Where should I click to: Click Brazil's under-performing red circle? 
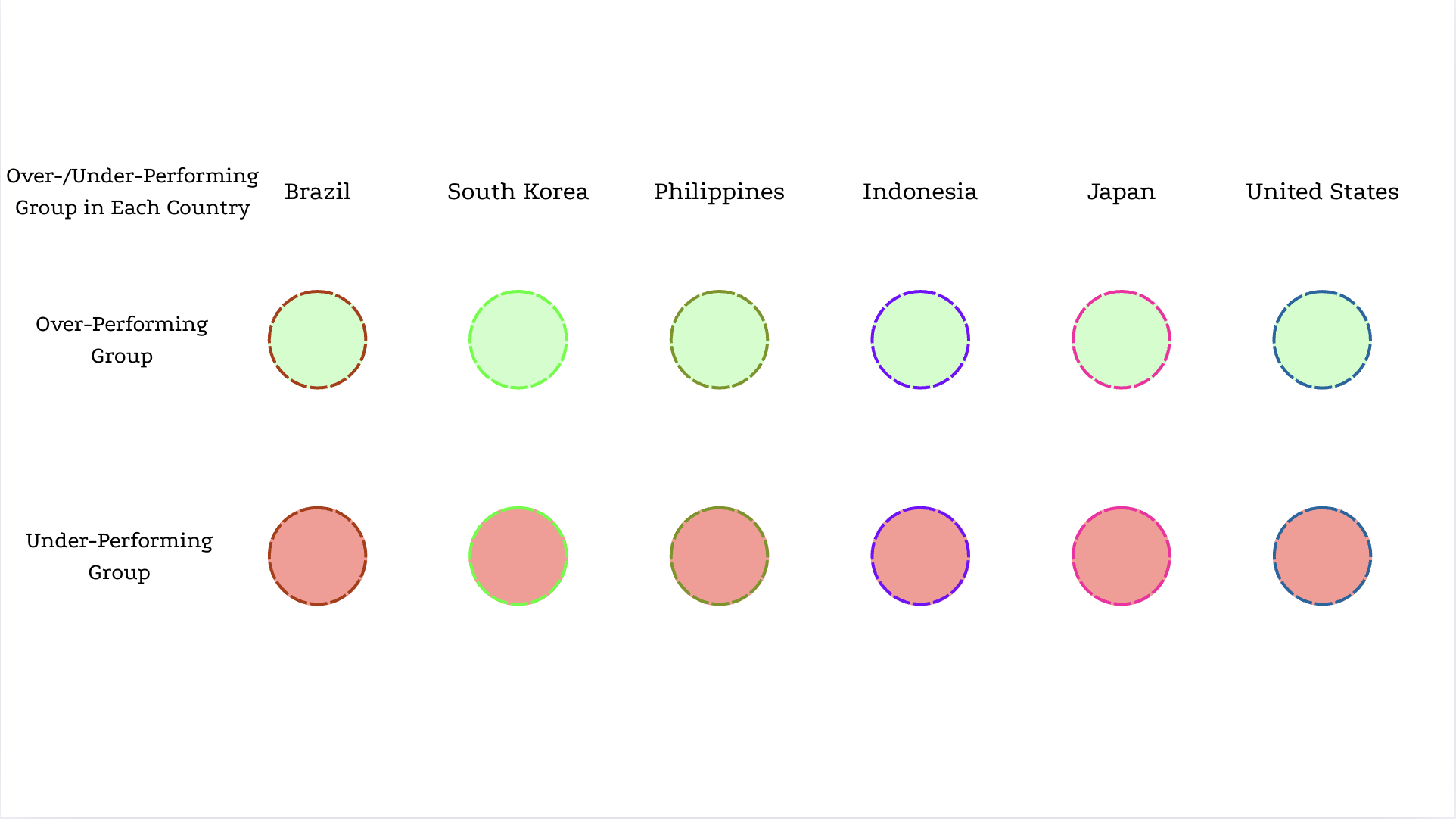[318, 556]
